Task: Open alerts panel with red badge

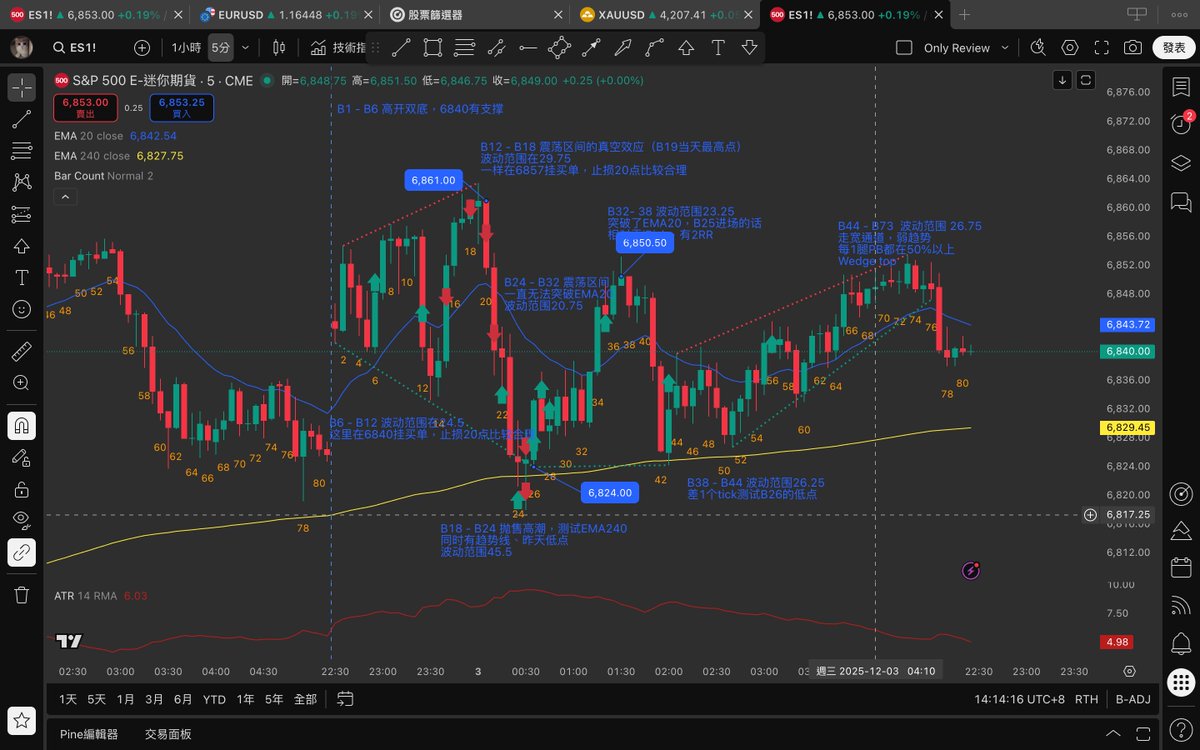Action: point(1180,123)
